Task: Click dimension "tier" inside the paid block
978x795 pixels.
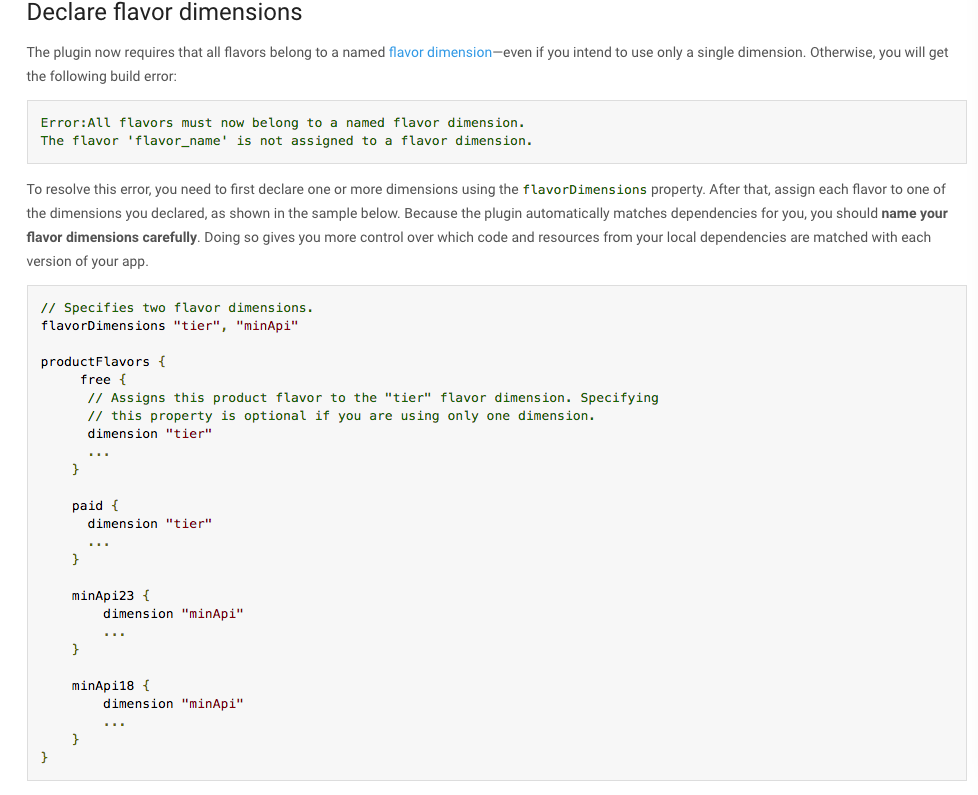Action: [x=150, y=524]
